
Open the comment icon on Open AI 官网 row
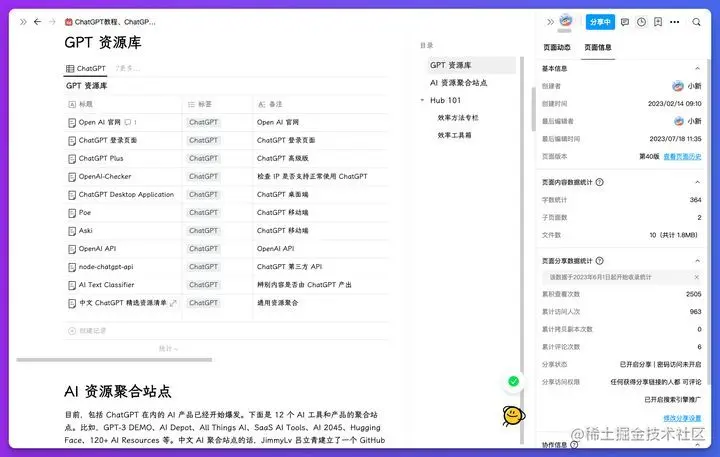128,122
